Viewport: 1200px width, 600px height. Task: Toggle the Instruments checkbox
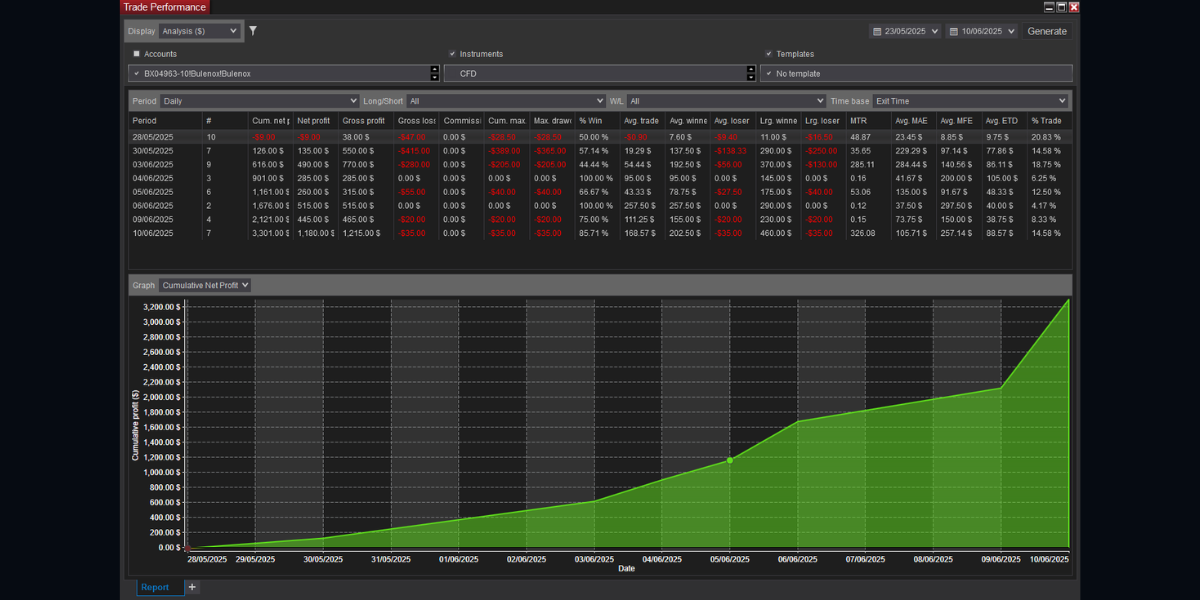point(453,54)
